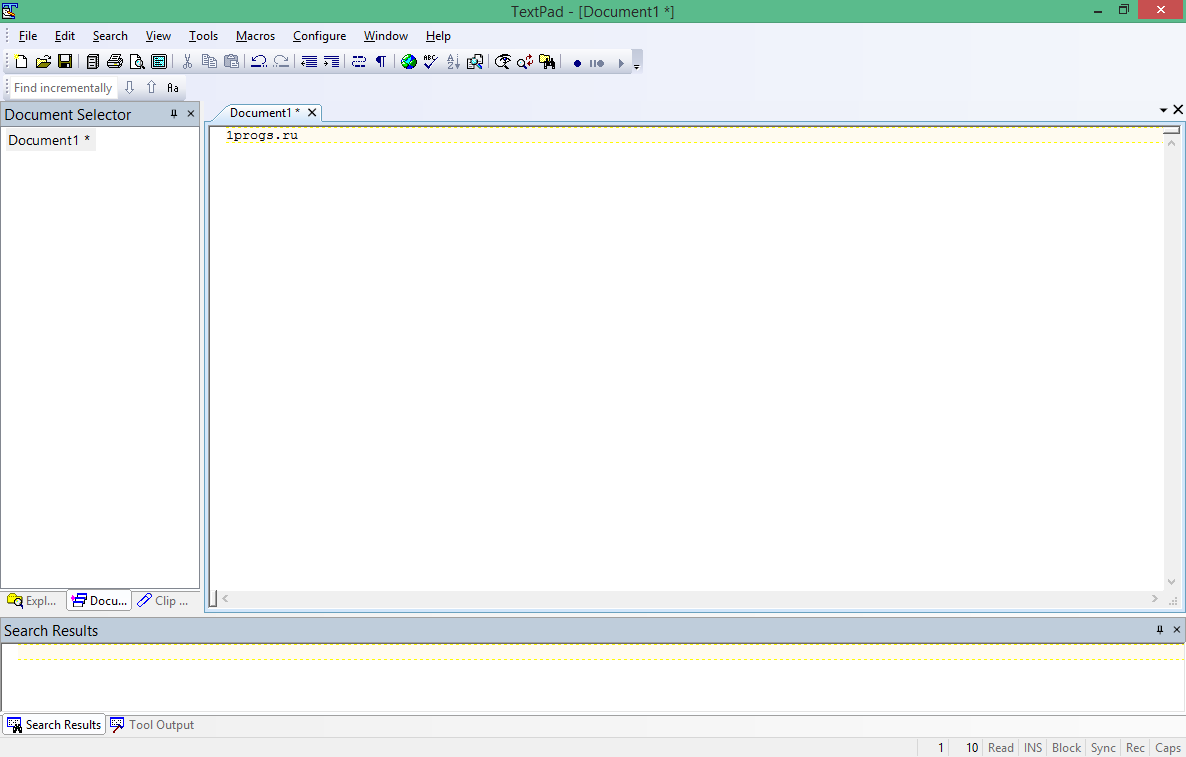Screen dimensions: 1186x757
Task: Click the Open File folder icon
Action: click(43, 62)
